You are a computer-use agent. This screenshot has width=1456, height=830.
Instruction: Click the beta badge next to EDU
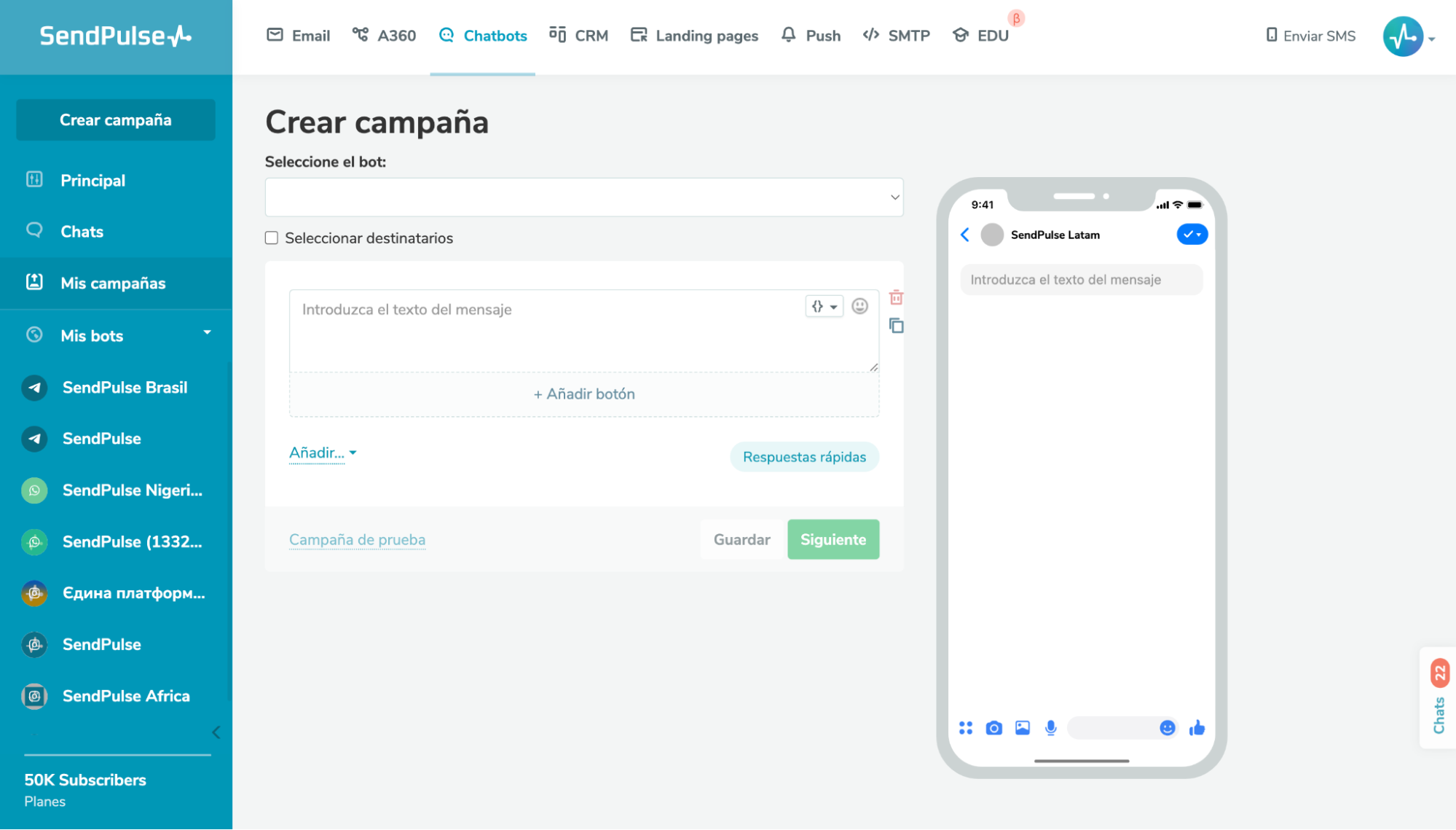tap(1016, 18)
